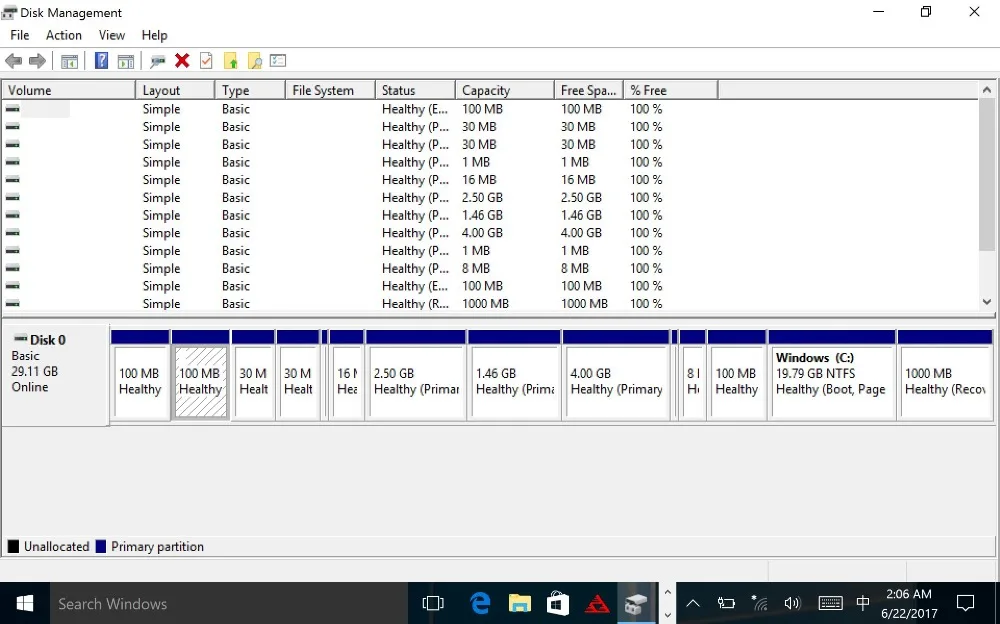Switch the input method with the 中 indicator
Image resolution: width=1000 pixels, height=624 pixels.
863,603
